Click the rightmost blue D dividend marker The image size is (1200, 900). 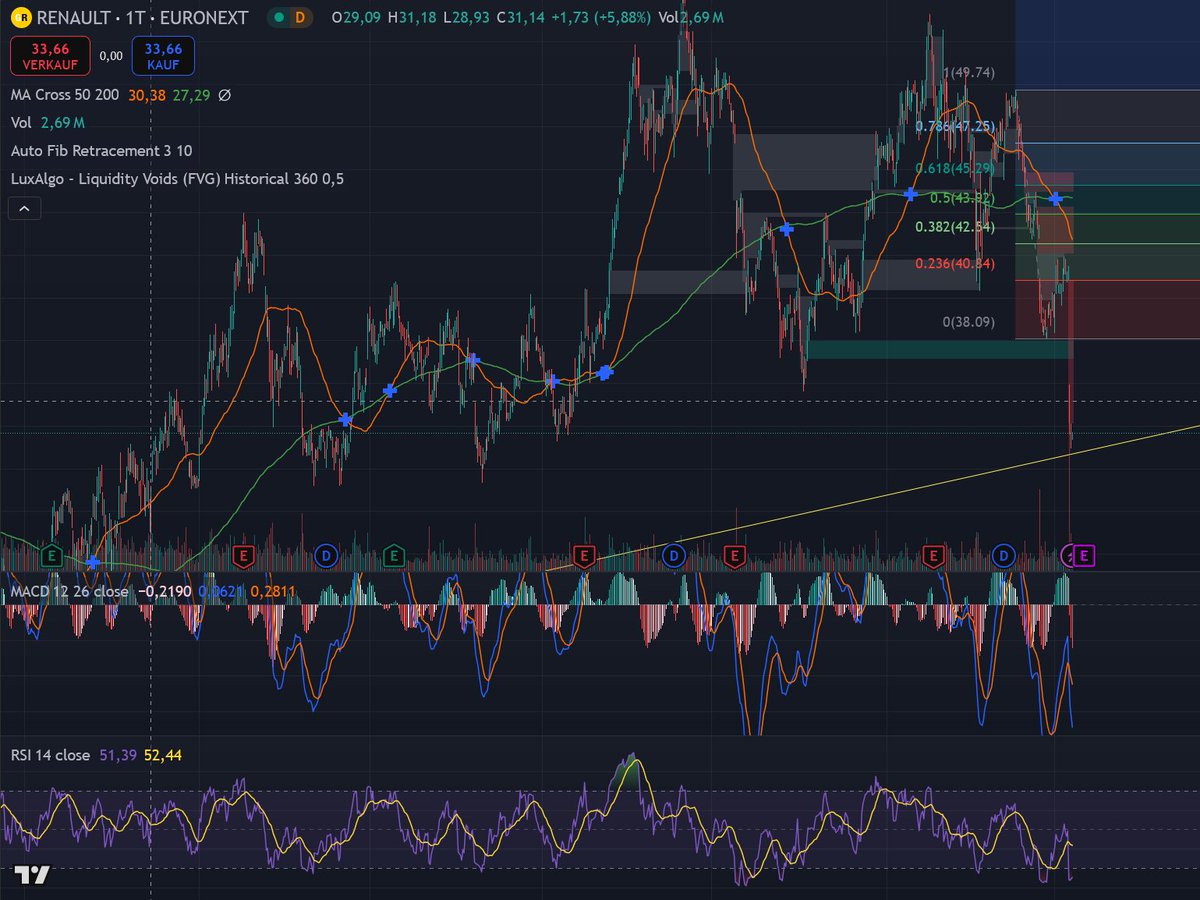pyautogui.click(x=1003, y=555)
